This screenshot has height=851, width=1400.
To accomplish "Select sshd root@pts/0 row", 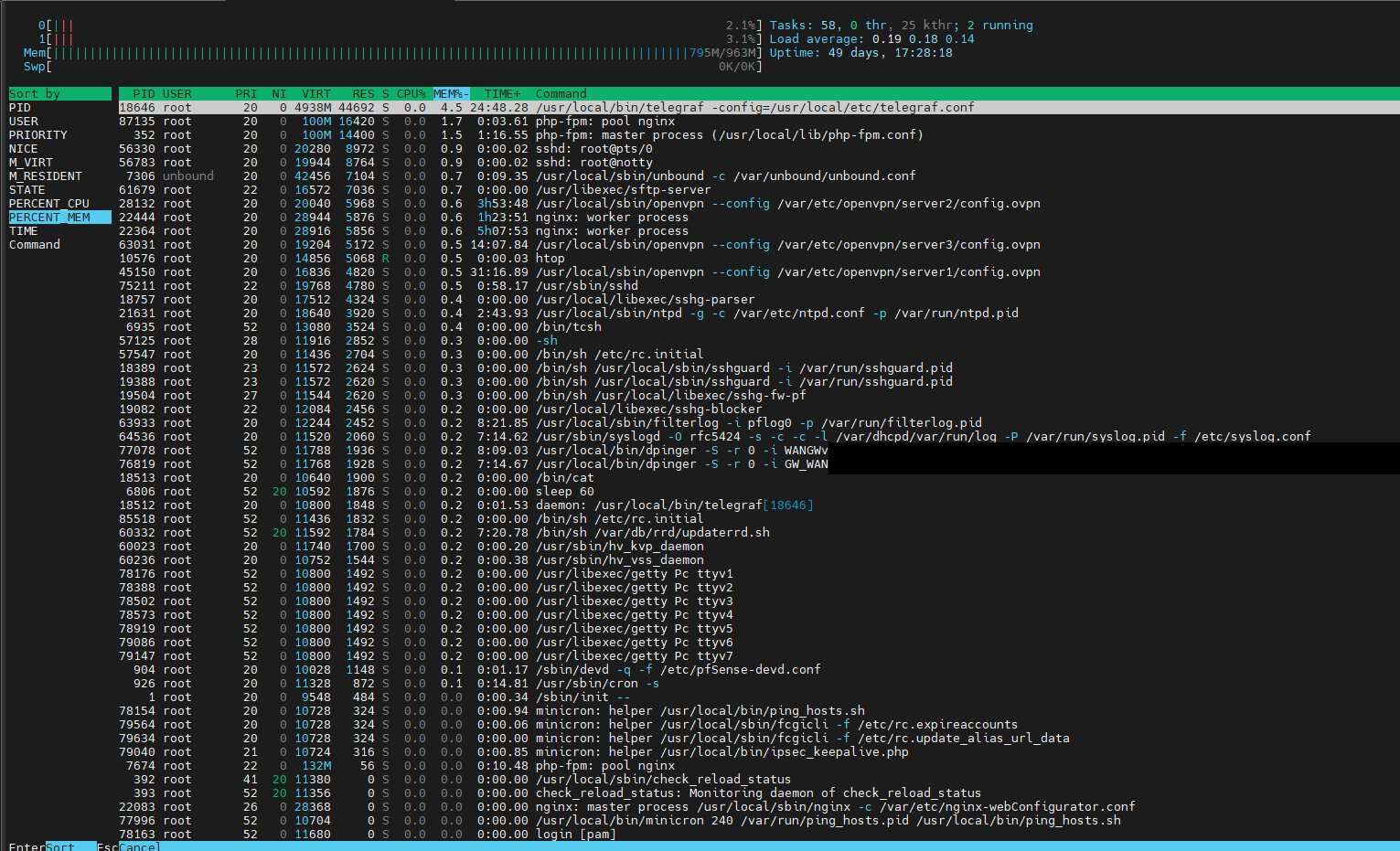I will coord(759,149).
